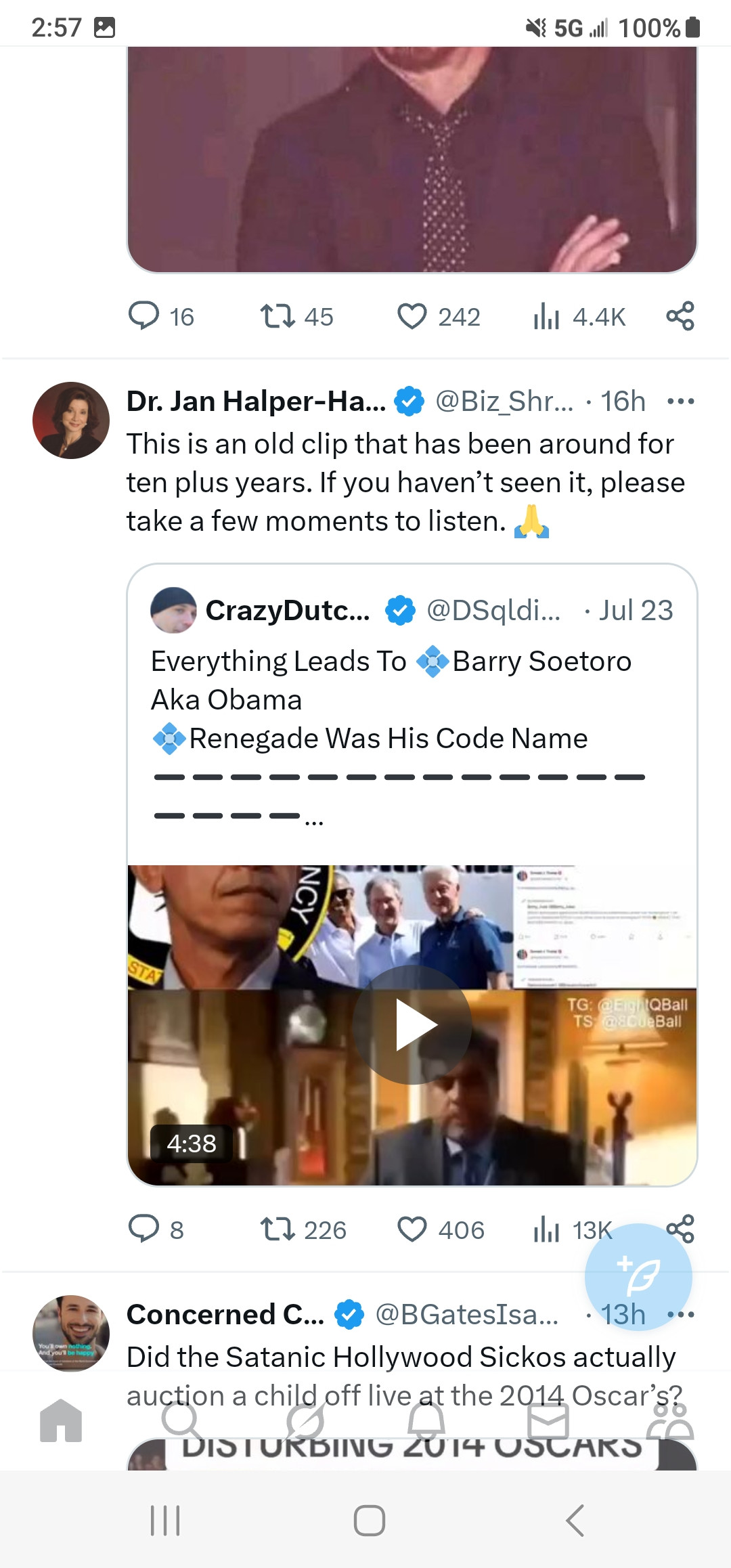Open the @DSqldi... quoted author handle
Viewport: 731px width, 1568px height.
tap(493, 611)
